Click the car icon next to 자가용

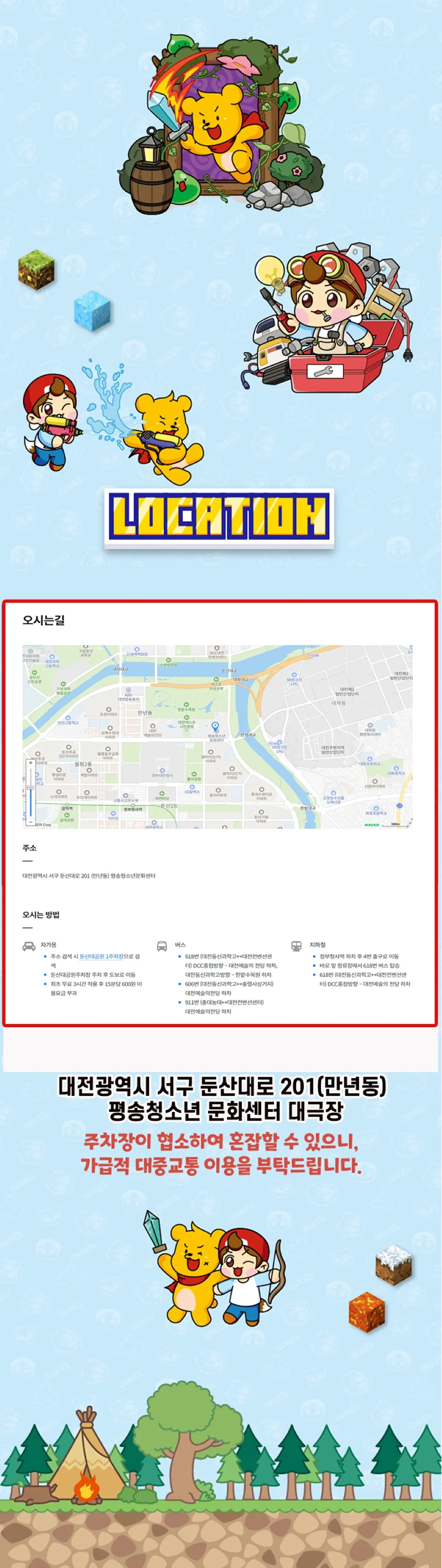(x=29, y=946)
